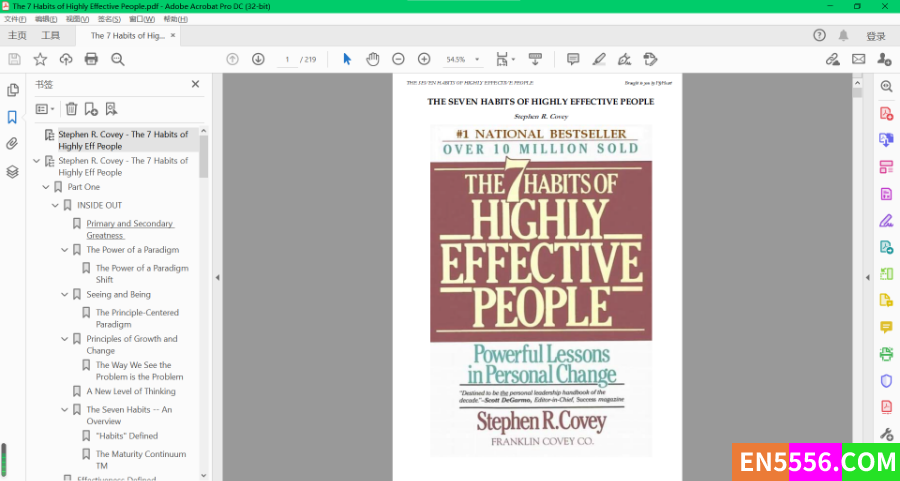Open the 窗口 menu
900x481 pixels.
[x=142, y=20]
